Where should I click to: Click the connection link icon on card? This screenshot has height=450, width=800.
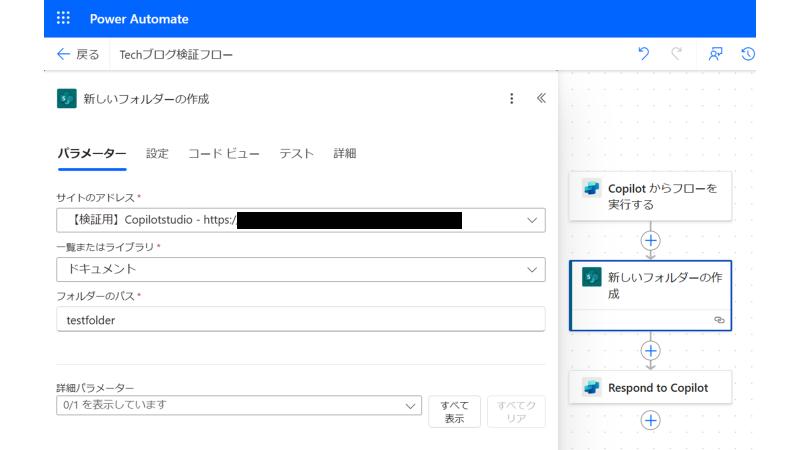[719, 320]
